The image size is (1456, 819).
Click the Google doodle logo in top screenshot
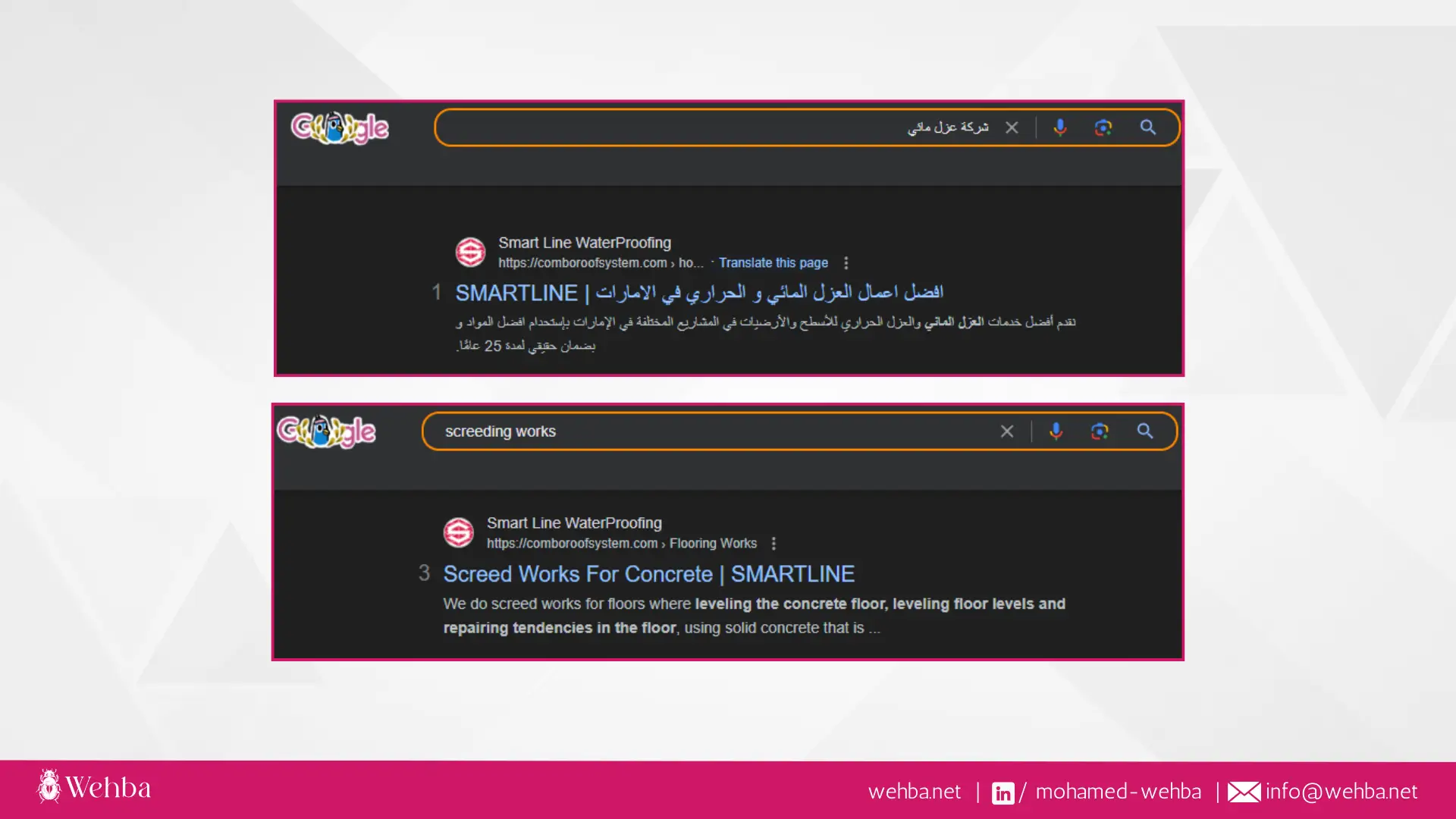[340, 127]
